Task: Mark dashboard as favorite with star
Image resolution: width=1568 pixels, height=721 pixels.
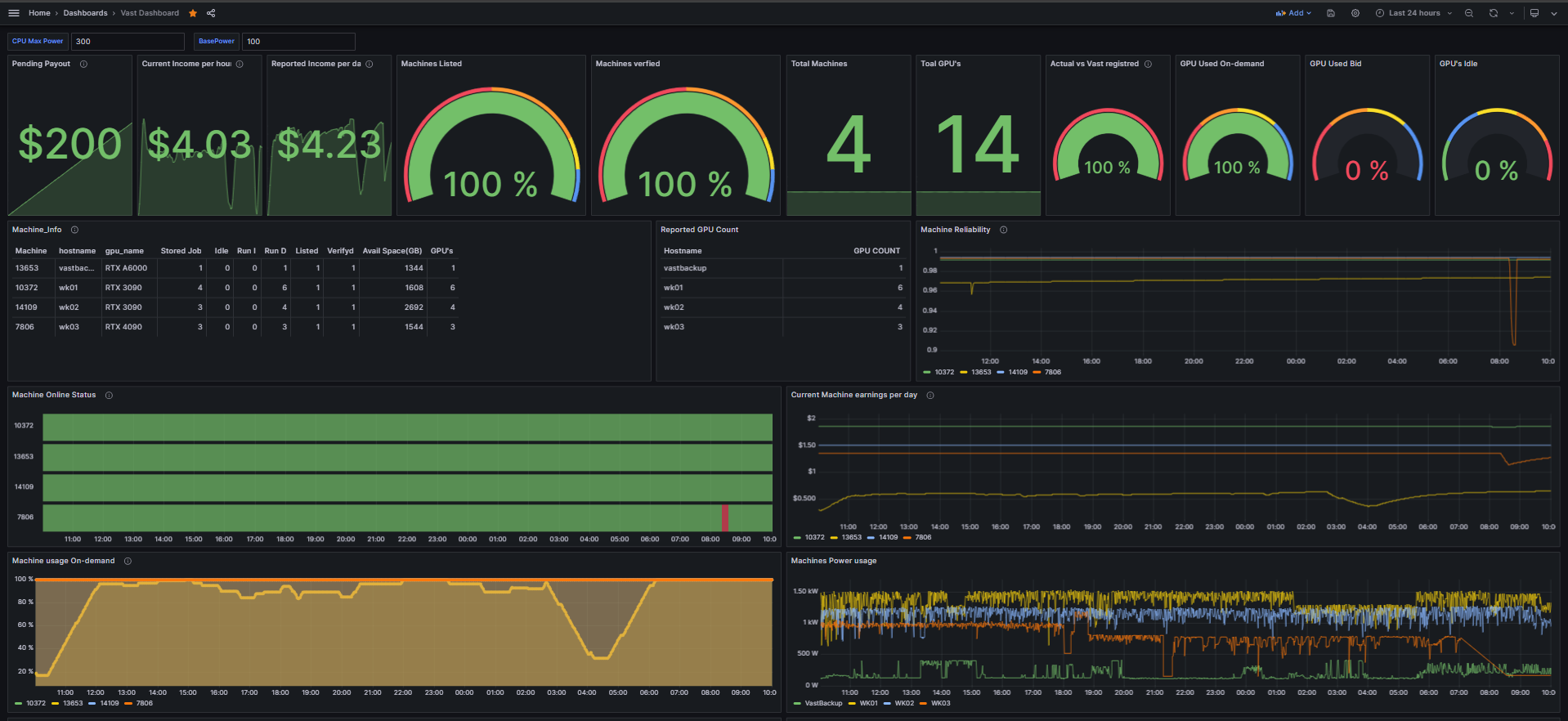Action: [193, 13]
